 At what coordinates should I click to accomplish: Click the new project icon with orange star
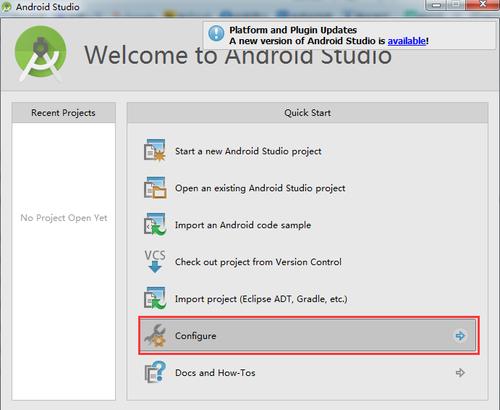155,150
